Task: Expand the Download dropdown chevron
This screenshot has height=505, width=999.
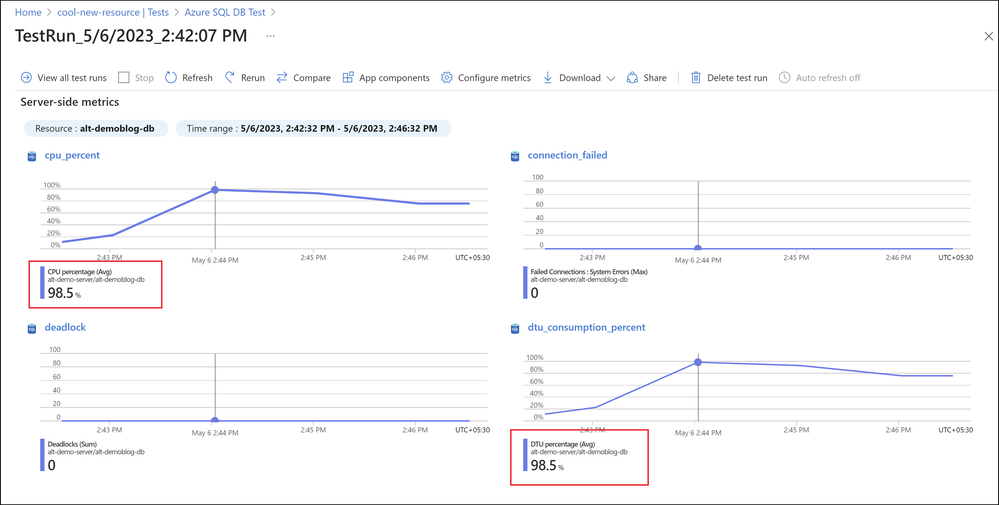Action: pyautogui.click(x=611, y=78)
